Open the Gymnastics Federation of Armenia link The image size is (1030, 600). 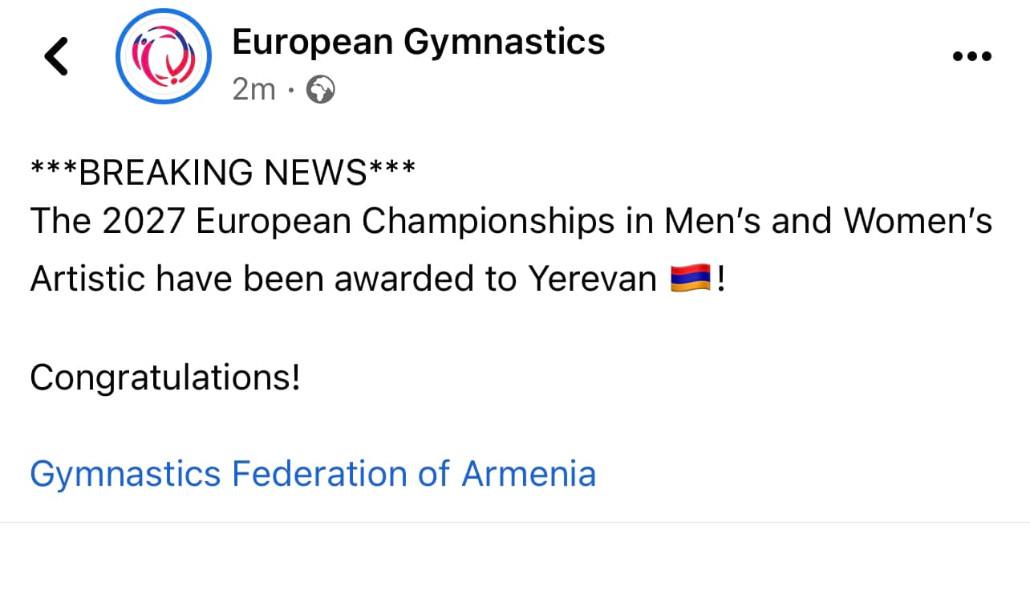tap(313, 473)
